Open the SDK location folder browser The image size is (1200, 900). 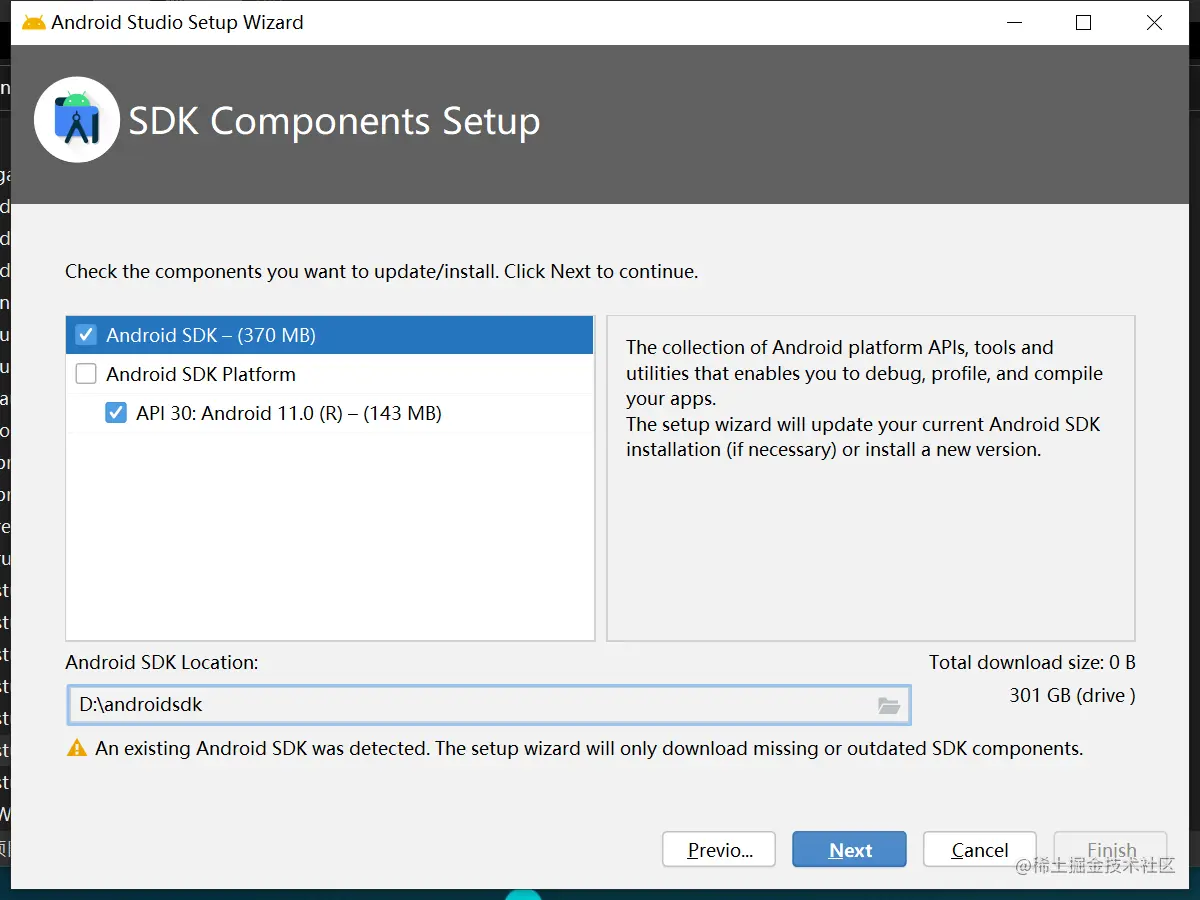(x=889, y=705)
